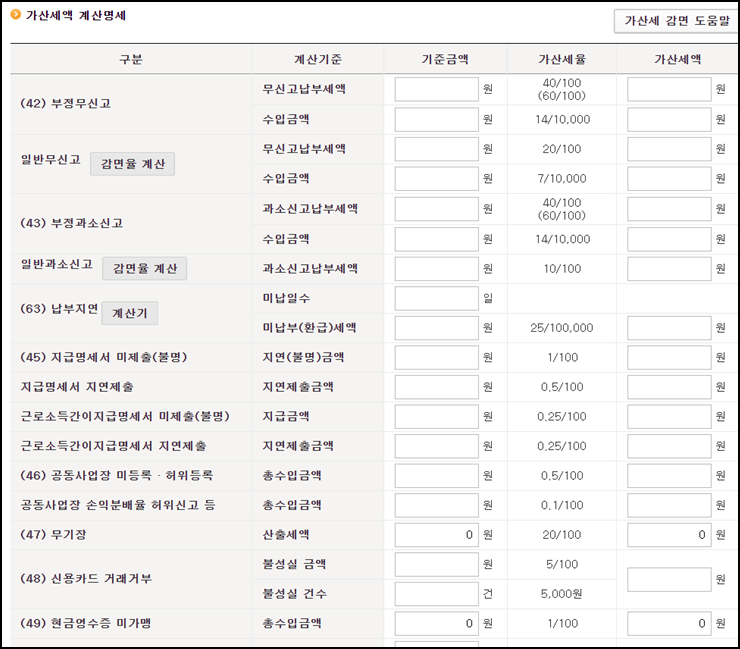Click the 가산세율 column header
Screen dimensions: 740x649
[562, 59]
